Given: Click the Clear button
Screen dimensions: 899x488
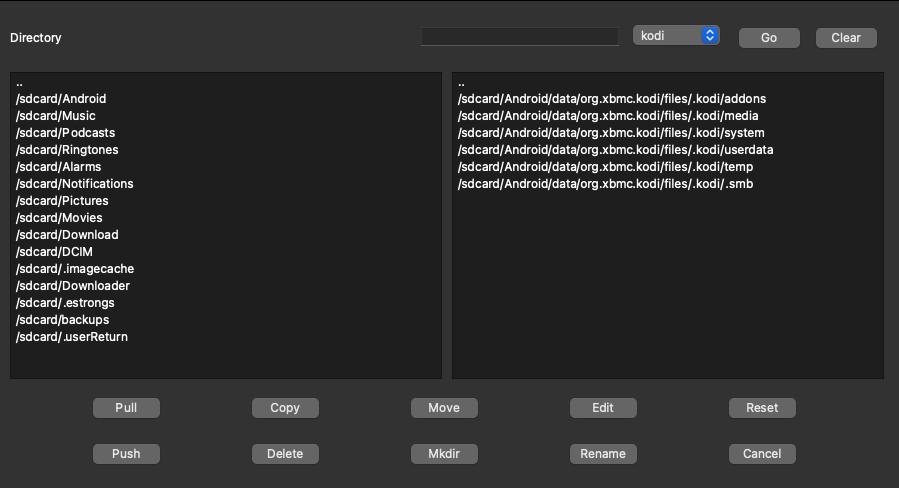Looking at the screenshot, I should [x=846, y=38].
